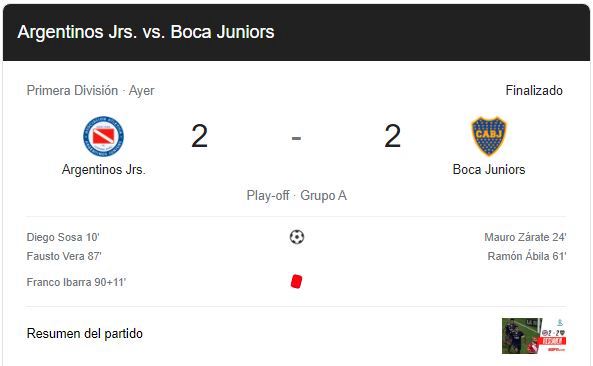Screen dimensions: 593x366
Task: Click the Primera División league label
Action: pos(72,90)
